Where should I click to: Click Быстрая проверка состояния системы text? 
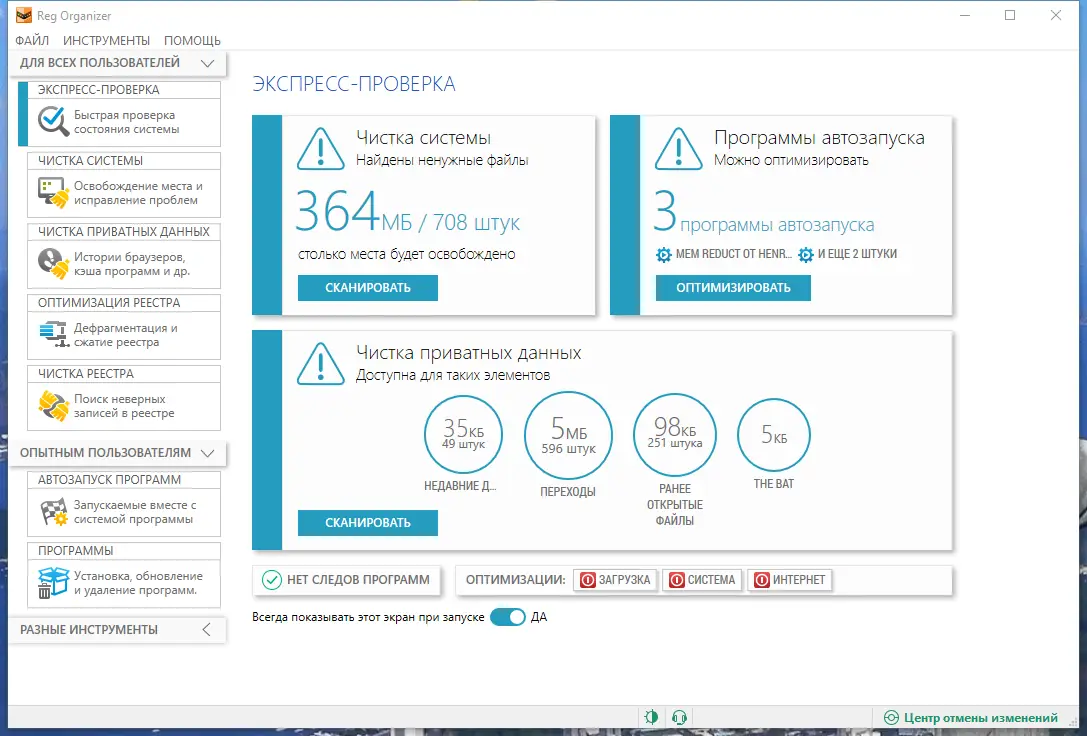pos(126,122)
